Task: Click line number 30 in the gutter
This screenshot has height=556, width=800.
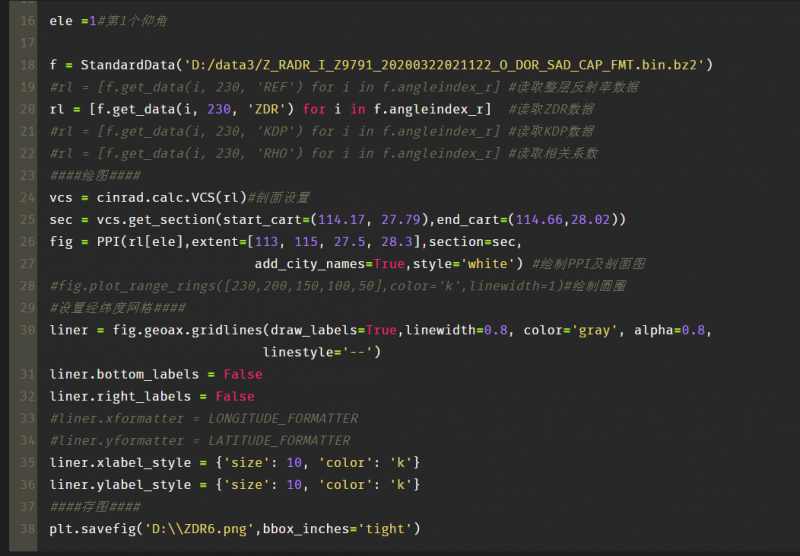Action: click(27, 330)
